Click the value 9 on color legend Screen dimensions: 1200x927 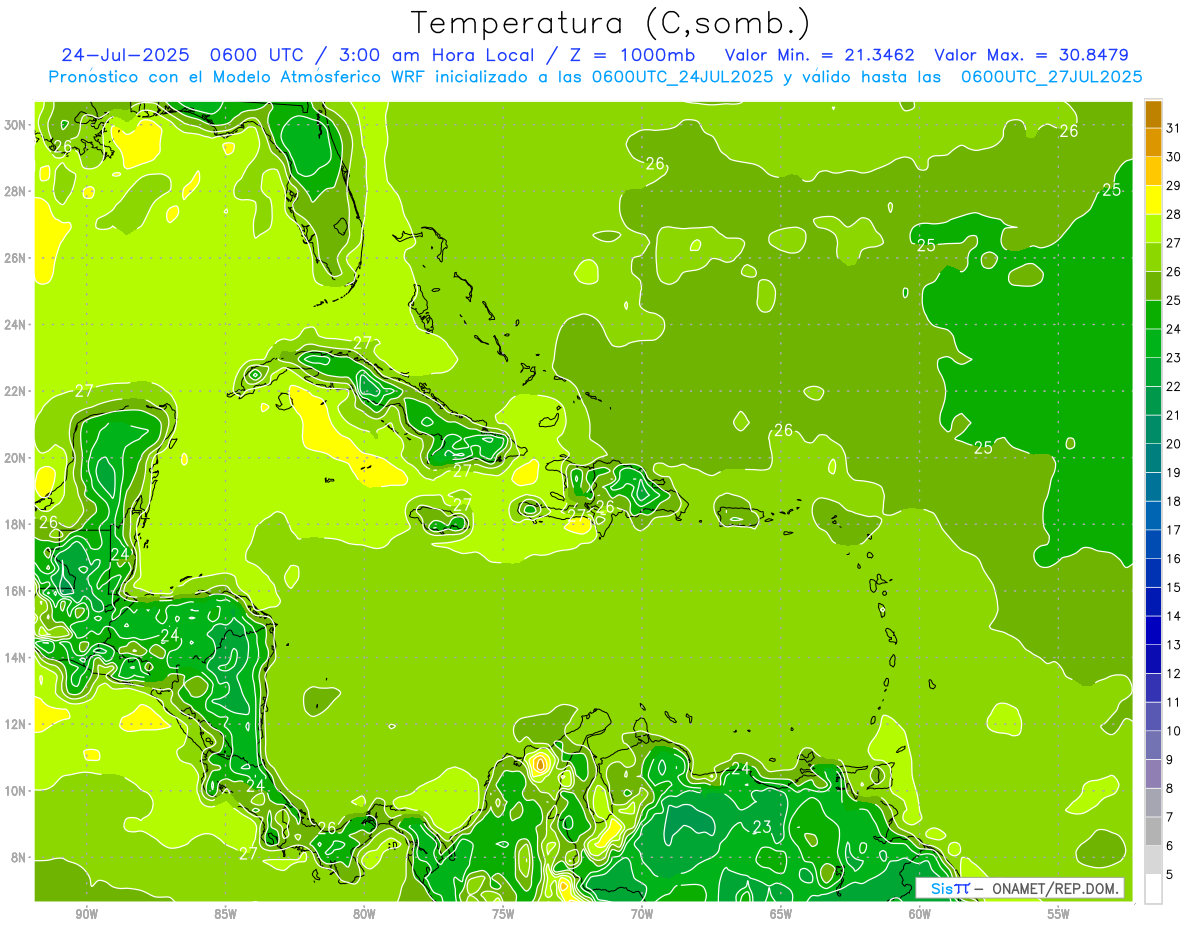[1170, 760]
